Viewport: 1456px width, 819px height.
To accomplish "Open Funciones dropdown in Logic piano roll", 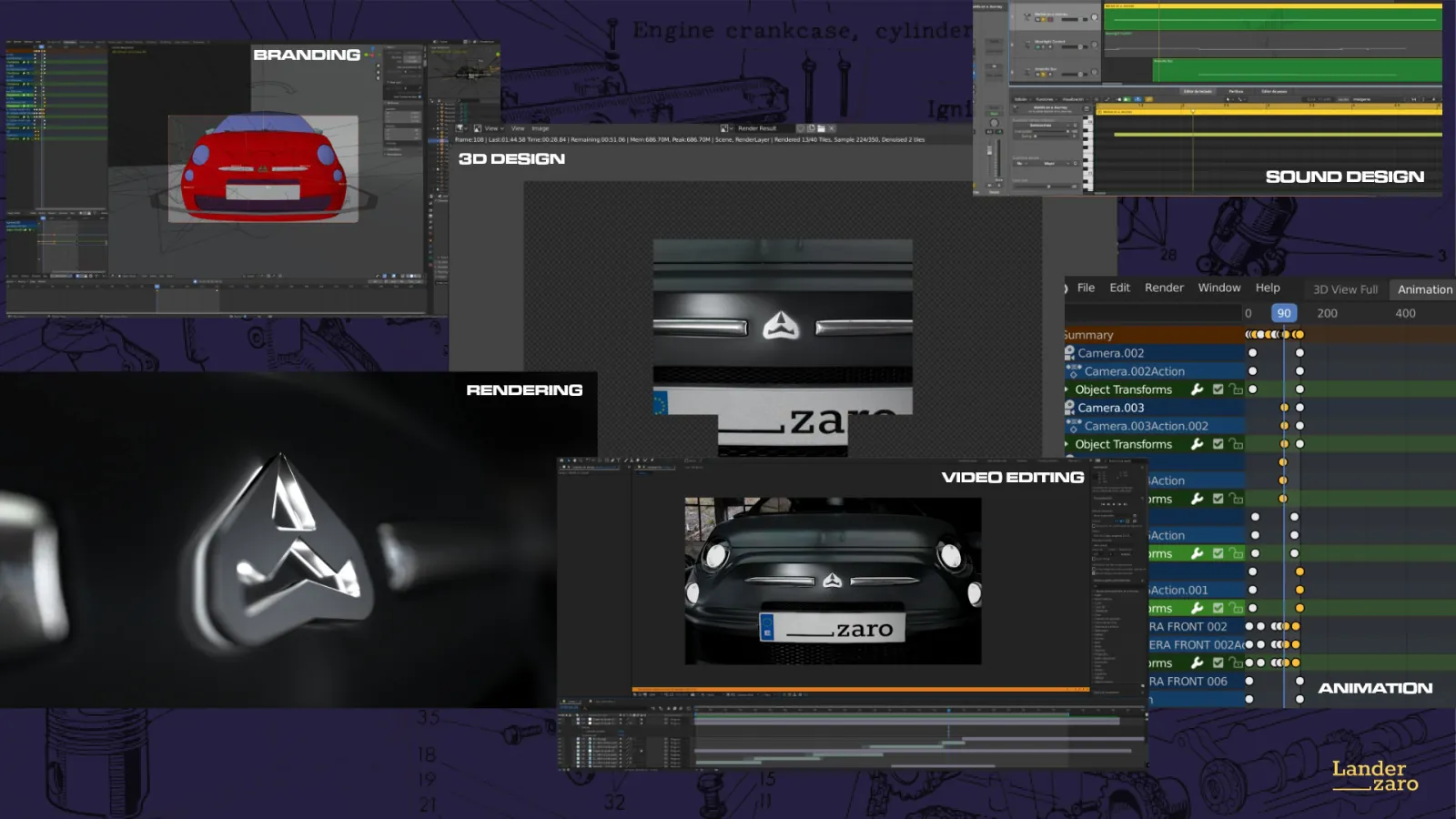I will [x=1046, y=99].
